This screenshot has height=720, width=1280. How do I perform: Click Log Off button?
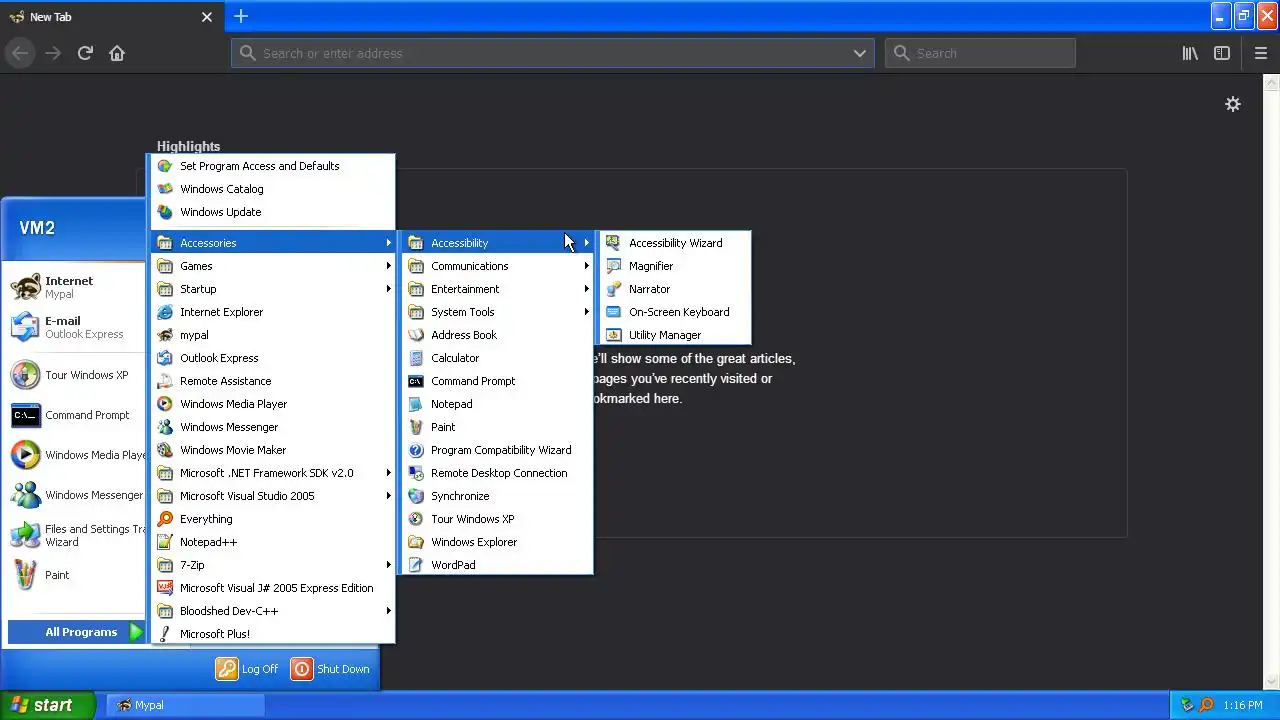pos(247,669)
